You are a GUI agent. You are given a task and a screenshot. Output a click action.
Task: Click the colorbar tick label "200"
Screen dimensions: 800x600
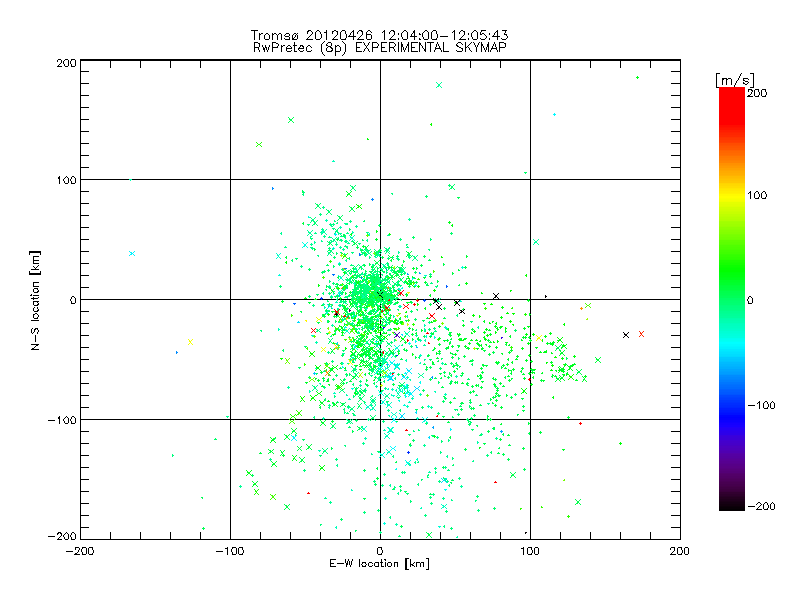757,93
